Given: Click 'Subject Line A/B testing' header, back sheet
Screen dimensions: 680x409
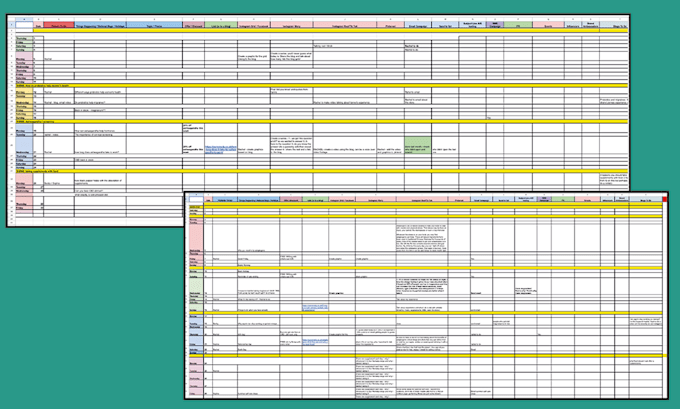Looking at the screenshot, I should click(472, 25).
